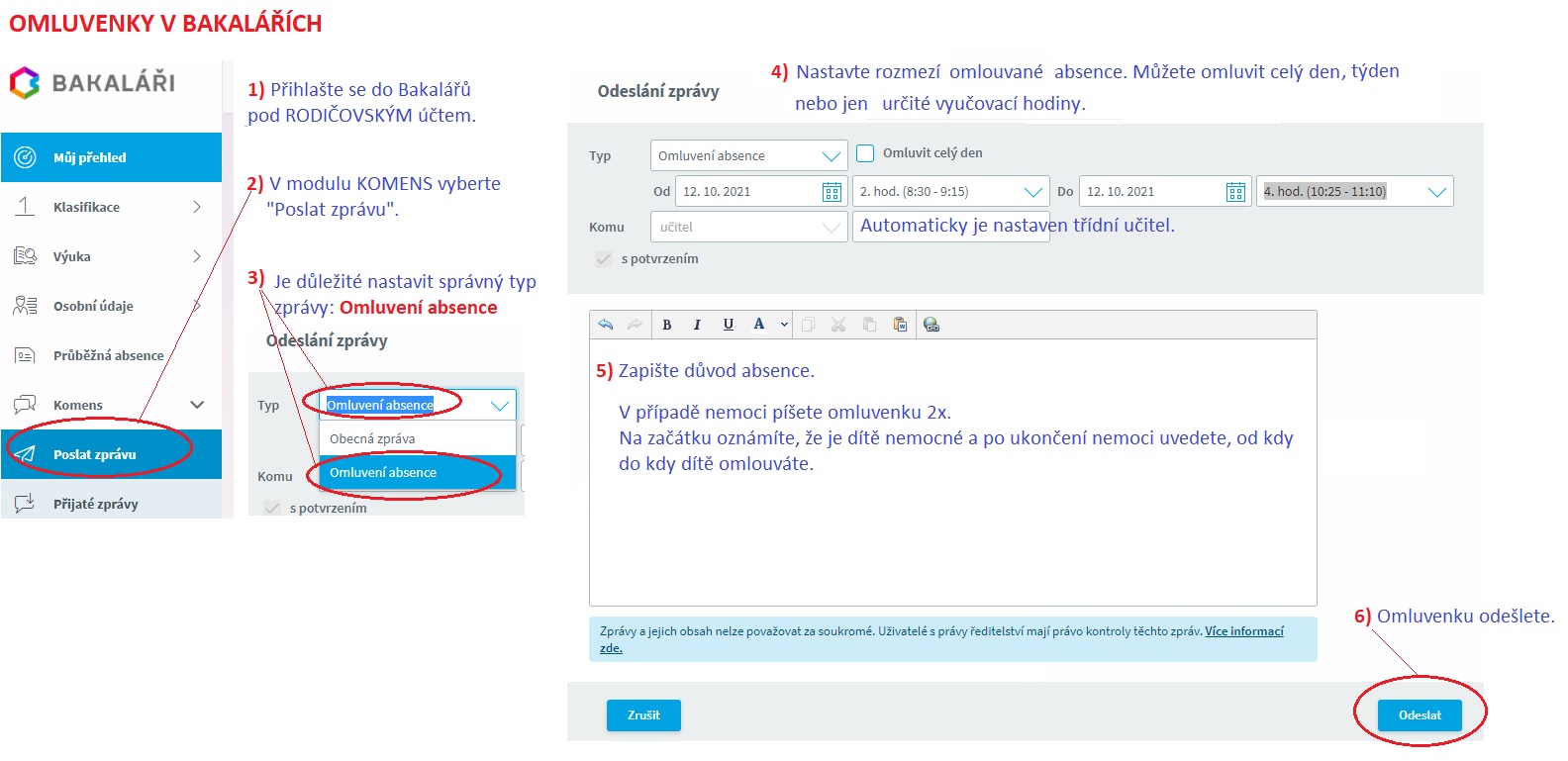Click the Zrušit button
This screenshot has height=761, width=1568.
(643, 715)
